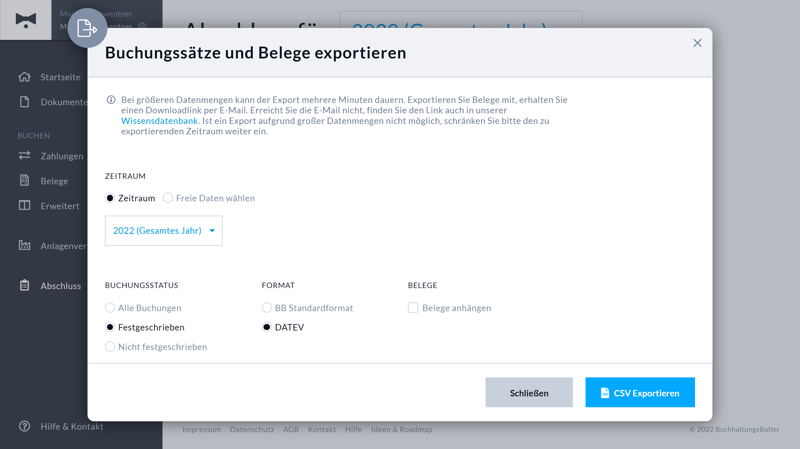Open the 2022 (Gesamtes Jahr) dropdown
The height and width of the screenshot is (449, 800).
pos(164,231)
